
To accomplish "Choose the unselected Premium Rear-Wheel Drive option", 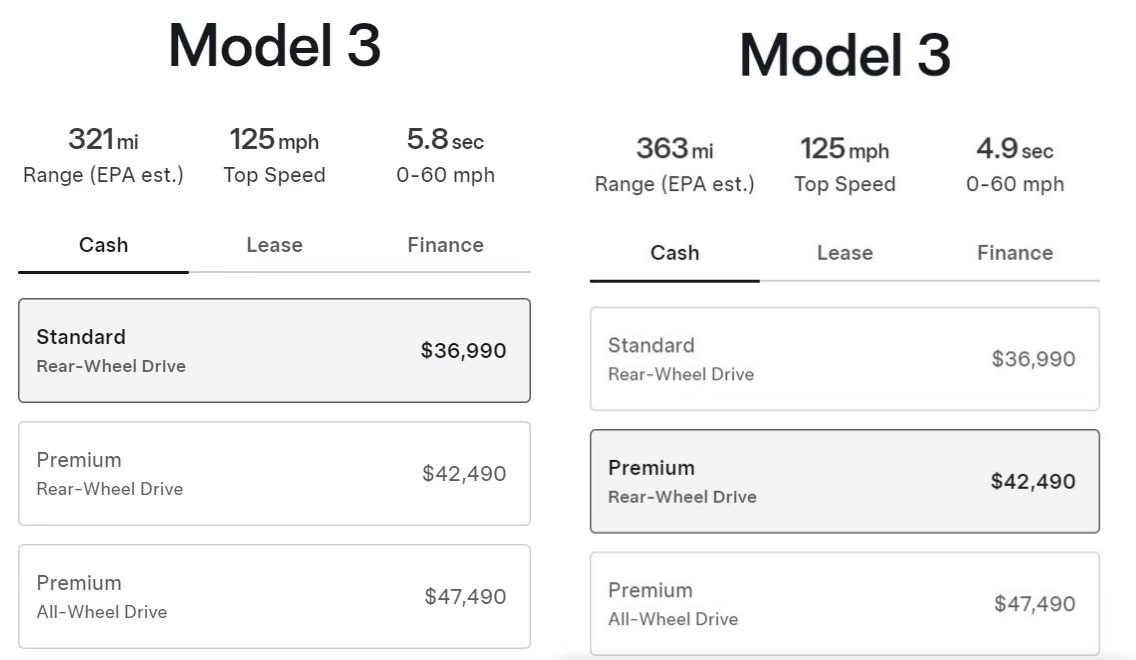I will pyautogui.click(x=274, y=474).
